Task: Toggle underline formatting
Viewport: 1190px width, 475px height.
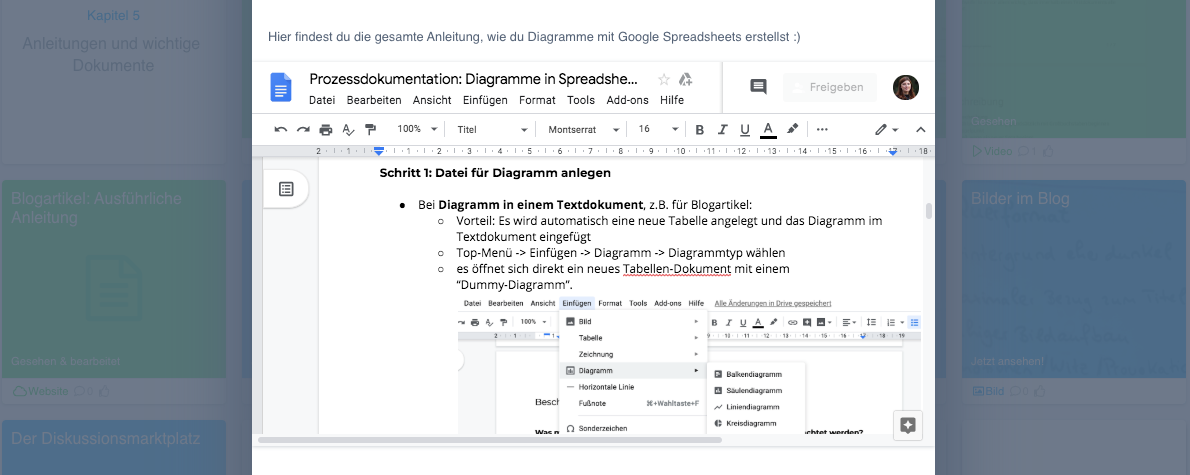Action: [745, 129]
